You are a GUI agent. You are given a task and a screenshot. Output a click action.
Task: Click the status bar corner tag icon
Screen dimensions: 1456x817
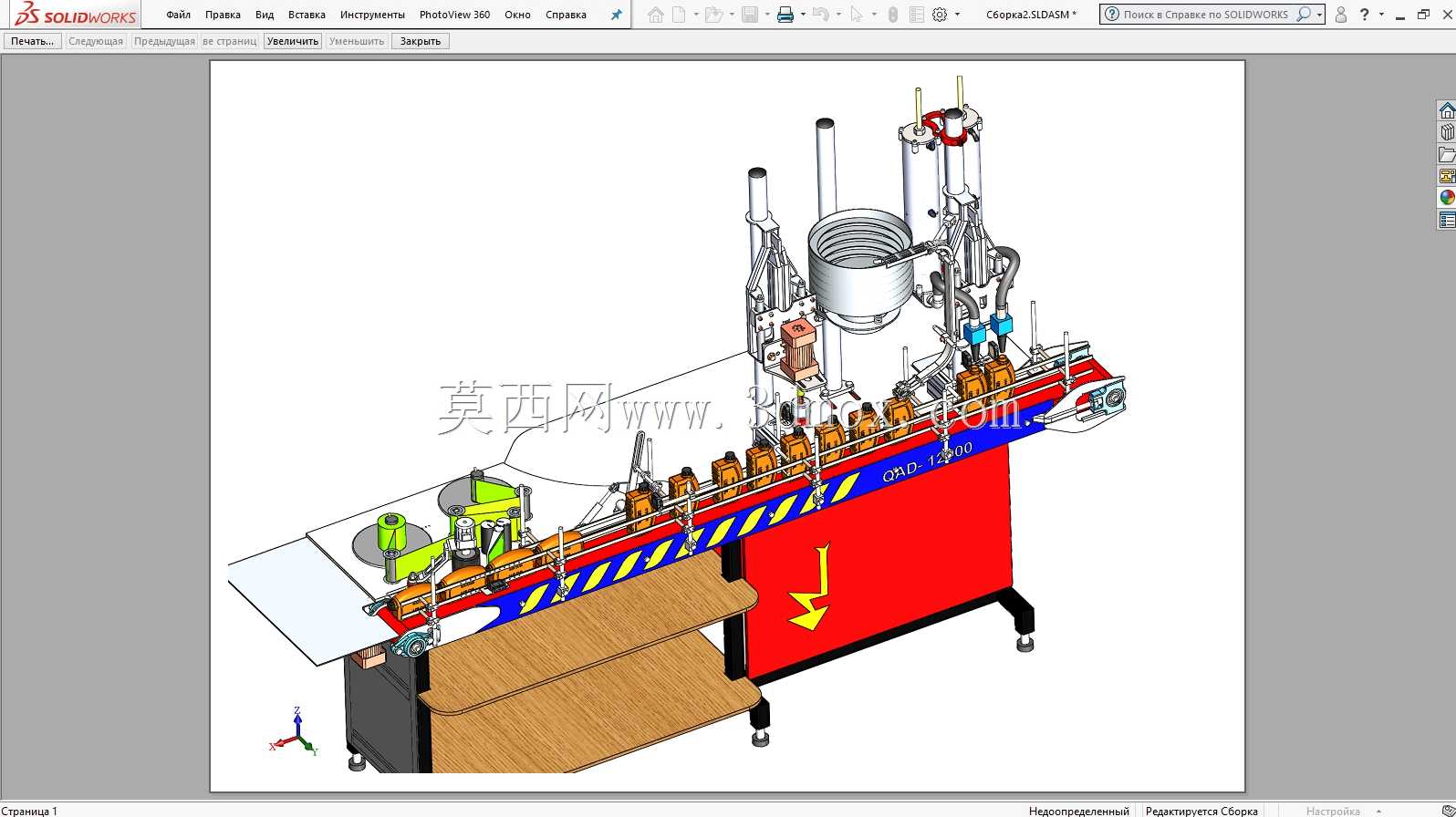[1447, 811]
